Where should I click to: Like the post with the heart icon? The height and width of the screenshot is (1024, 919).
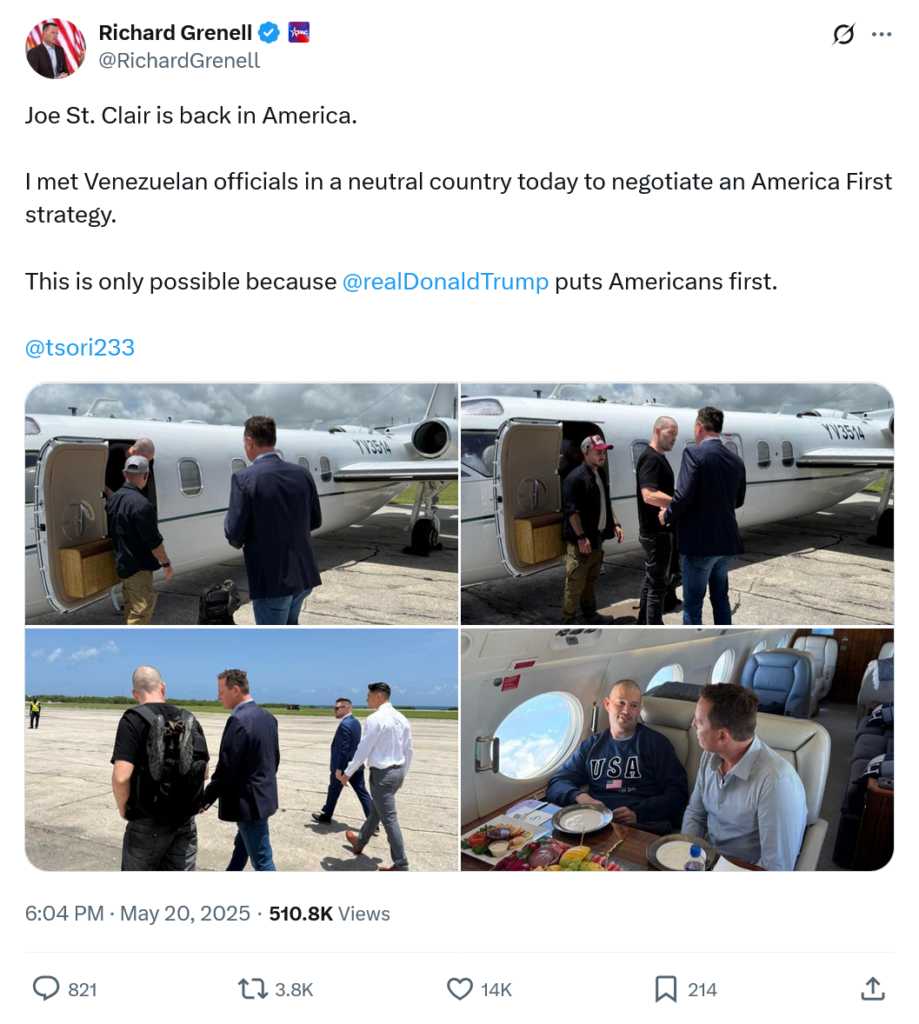tap(459, 989)
